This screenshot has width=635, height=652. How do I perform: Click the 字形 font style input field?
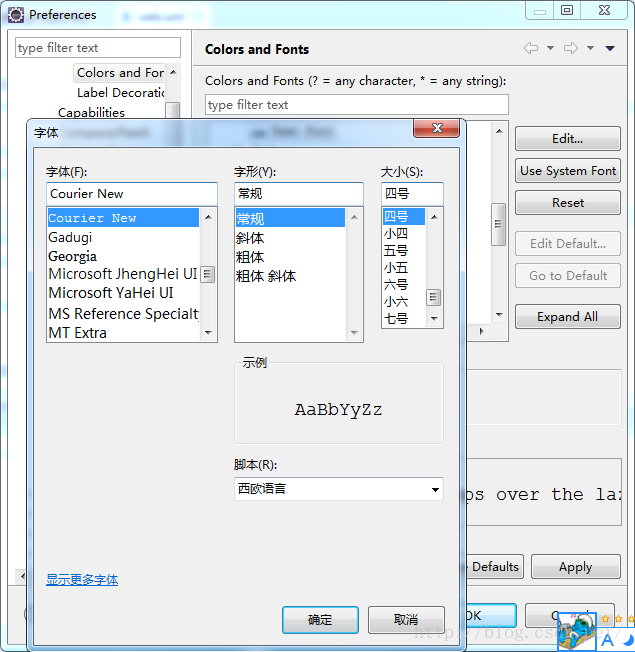(x=299, y=193)
